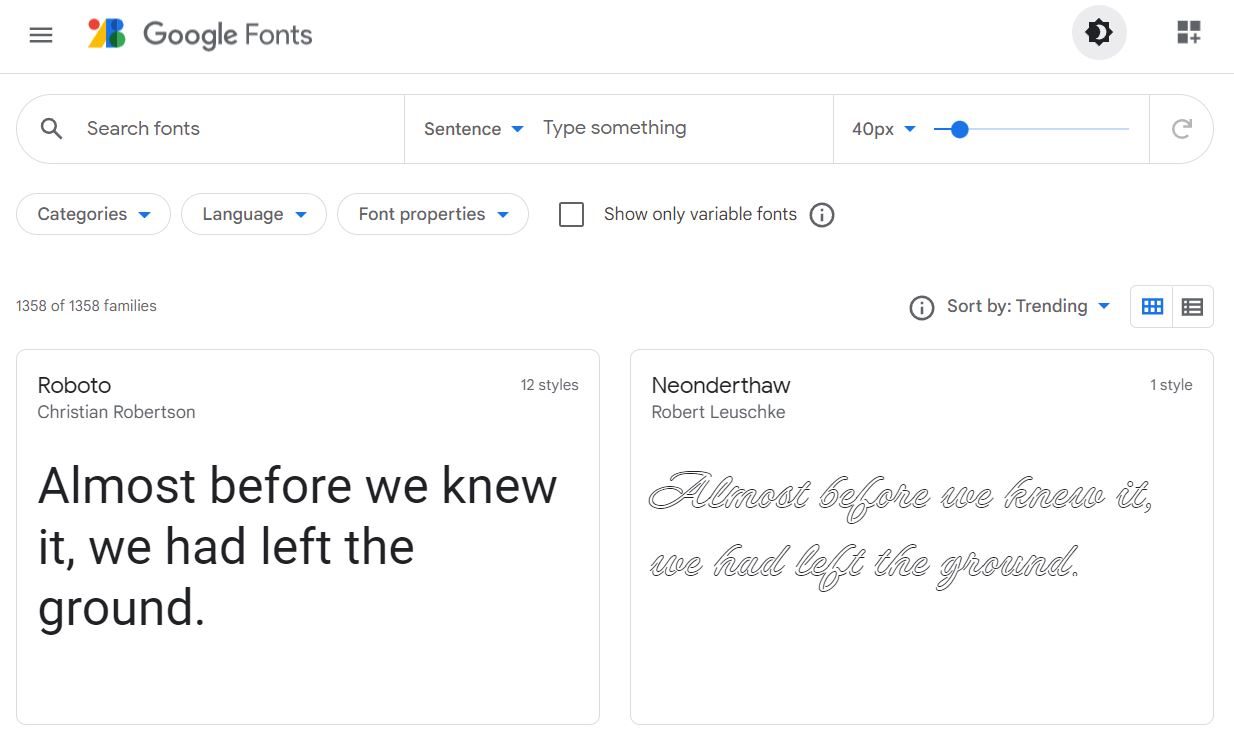Switch to list view layout

[x=1192, y=307]
